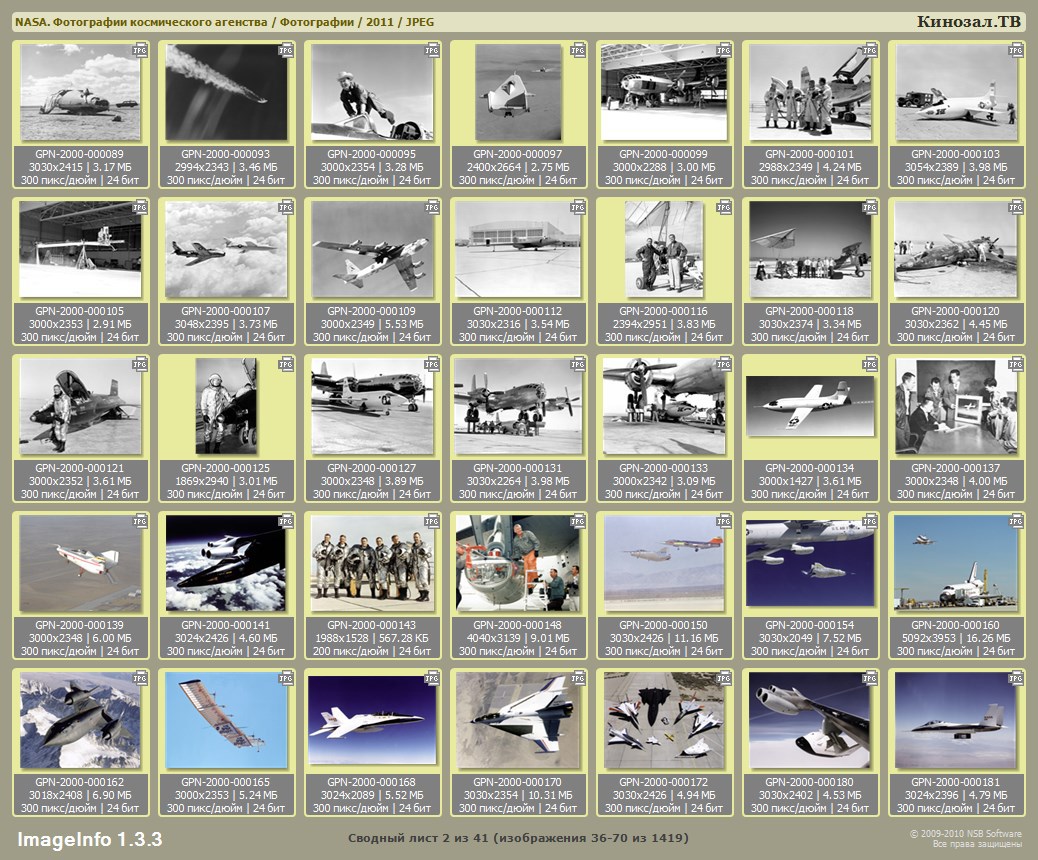Screen dimensions: 1038x860
Task: Open the GPN-2000-000162 SR-71 over mountains photo
Action: (77, 720)
